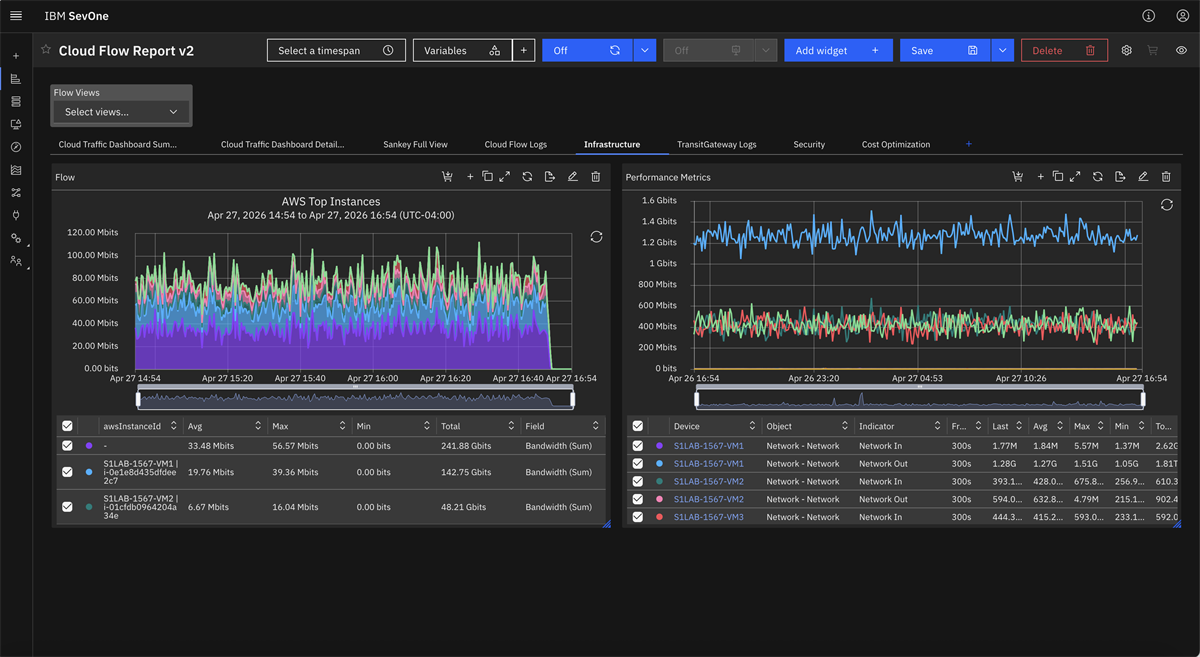The width and height of the screenshot is (1200, 657).
Task: Sort Flow table by Avg column
Action: (x=258, y=426)
